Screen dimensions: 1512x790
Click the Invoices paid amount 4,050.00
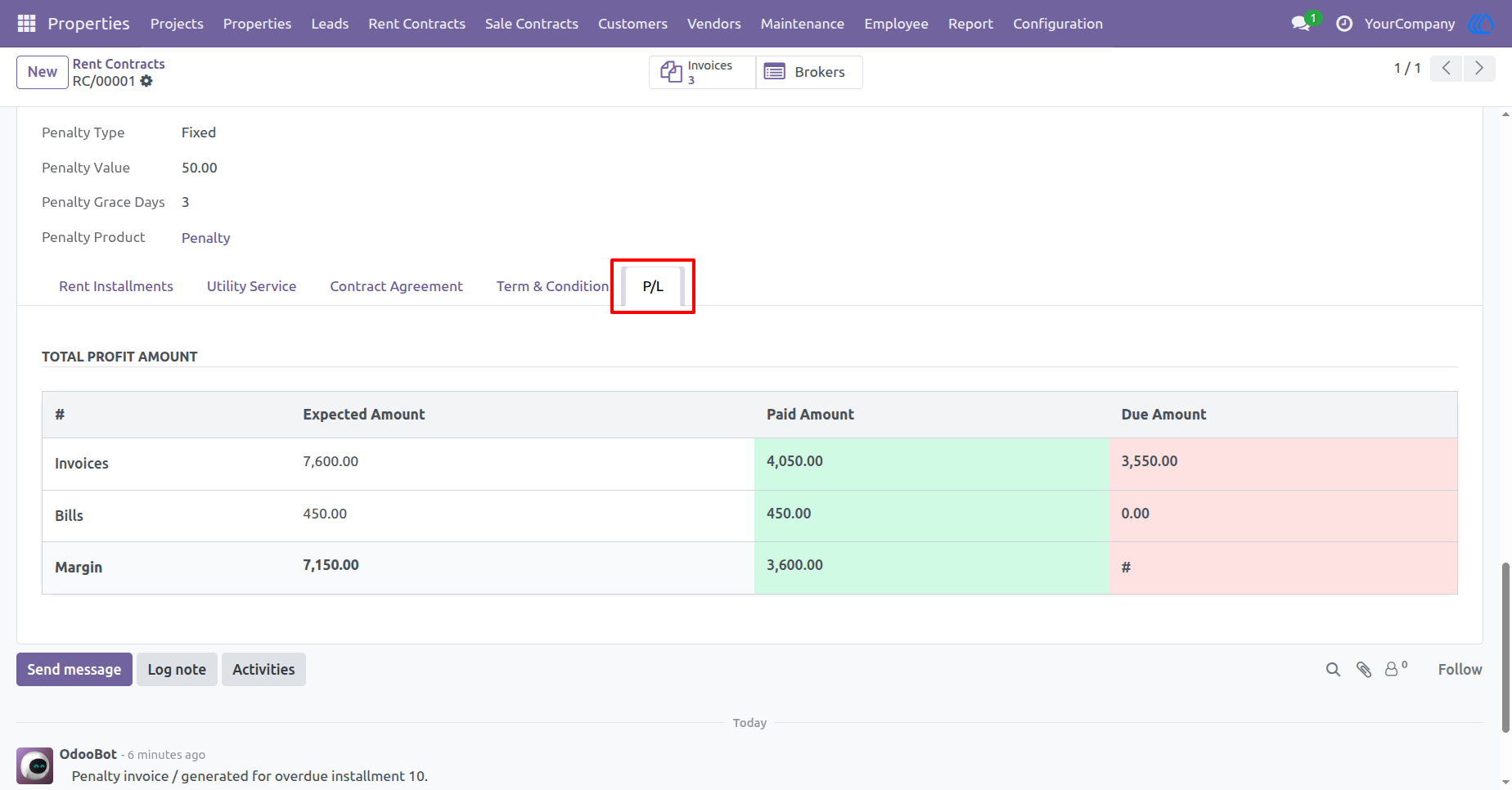(x=794, y=461)
